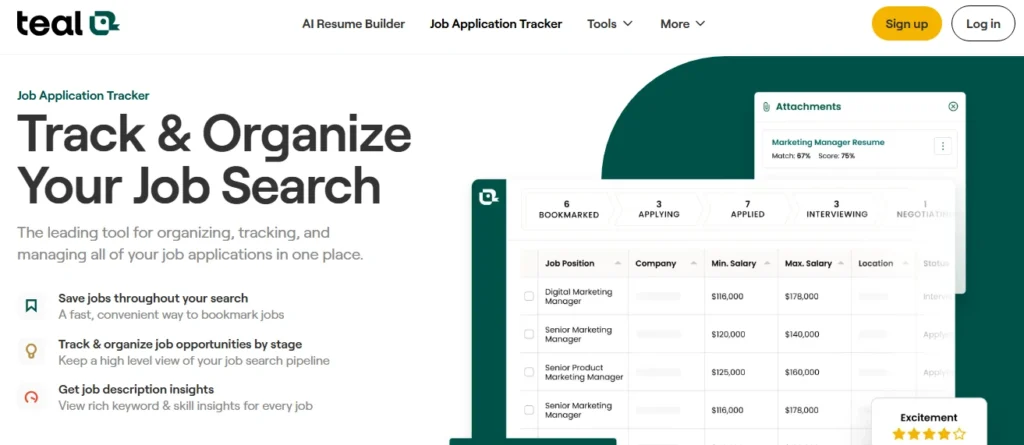Image resolution: width=1024 pixels, height=445 pixels.
Task: Close the Attachments panel
Action: coord(953,107)
